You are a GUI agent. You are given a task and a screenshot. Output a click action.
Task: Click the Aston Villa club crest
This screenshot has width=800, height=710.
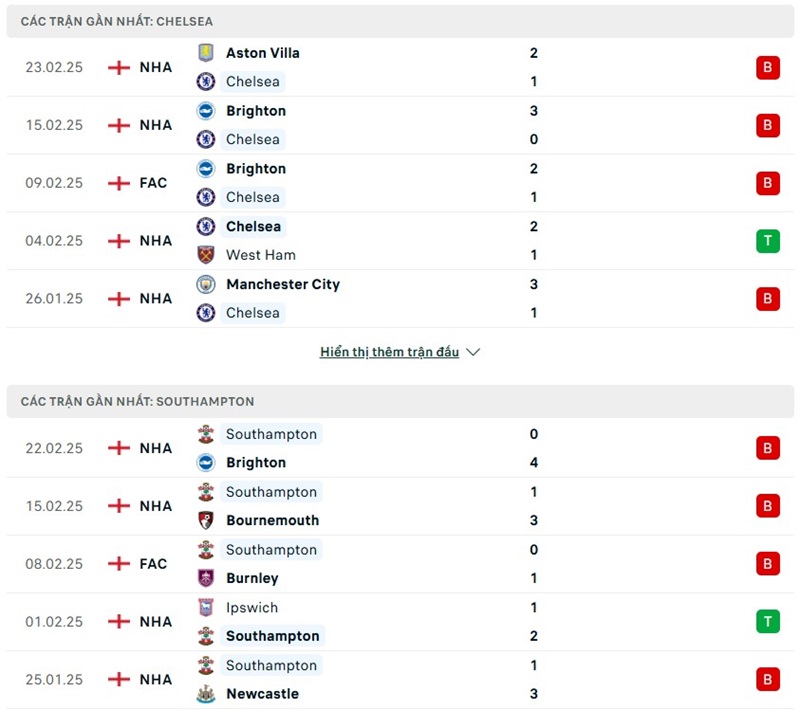point(206,53)
